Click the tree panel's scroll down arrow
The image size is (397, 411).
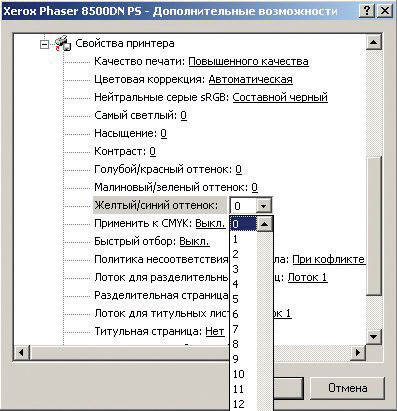[373, 337]
